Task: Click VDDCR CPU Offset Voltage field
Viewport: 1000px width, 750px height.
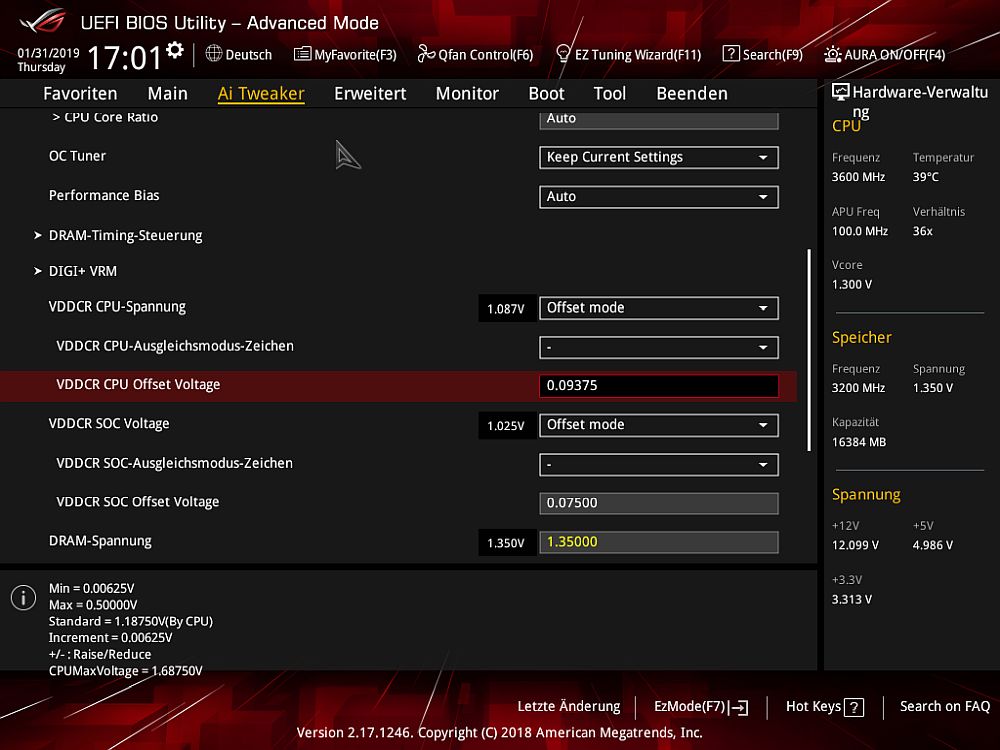Action: (659, 386)
